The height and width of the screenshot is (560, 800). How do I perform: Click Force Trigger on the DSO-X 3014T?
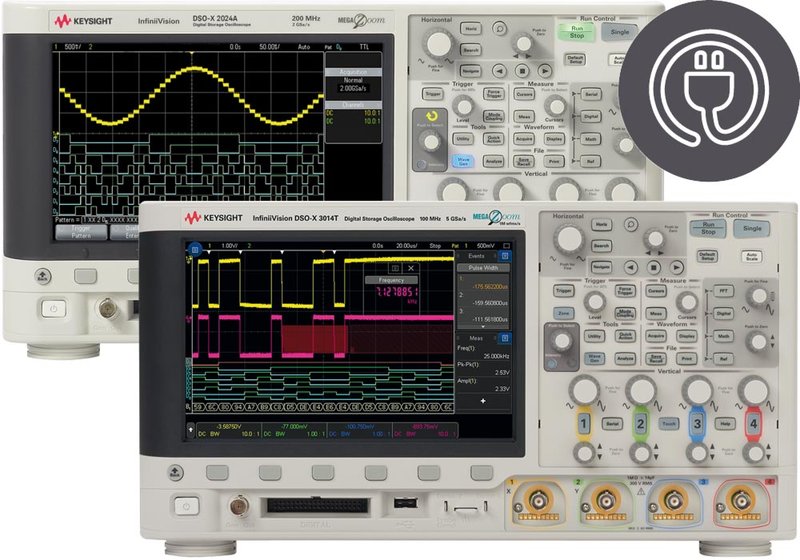click(x=625, y=291)
